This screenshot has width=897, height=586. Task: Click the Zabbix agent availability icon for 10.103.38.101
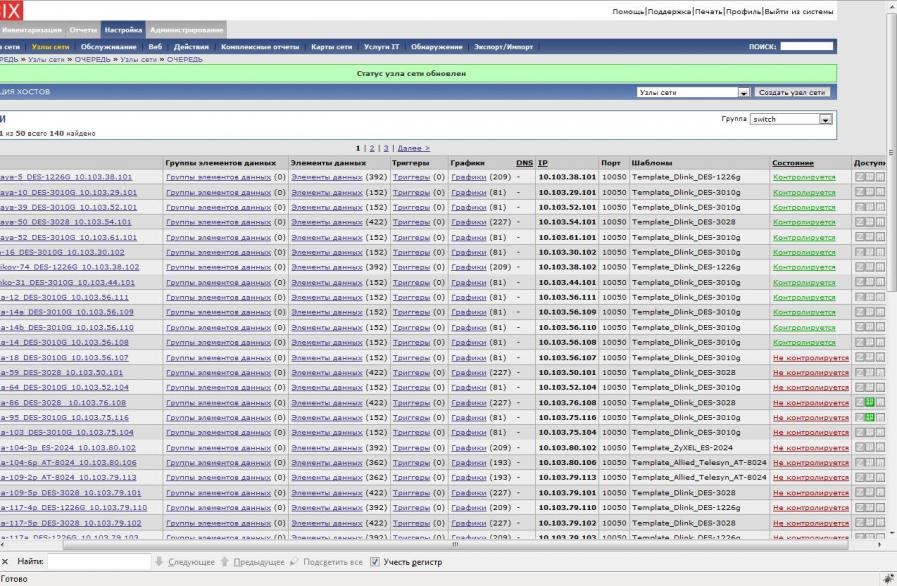click(859, 177)
